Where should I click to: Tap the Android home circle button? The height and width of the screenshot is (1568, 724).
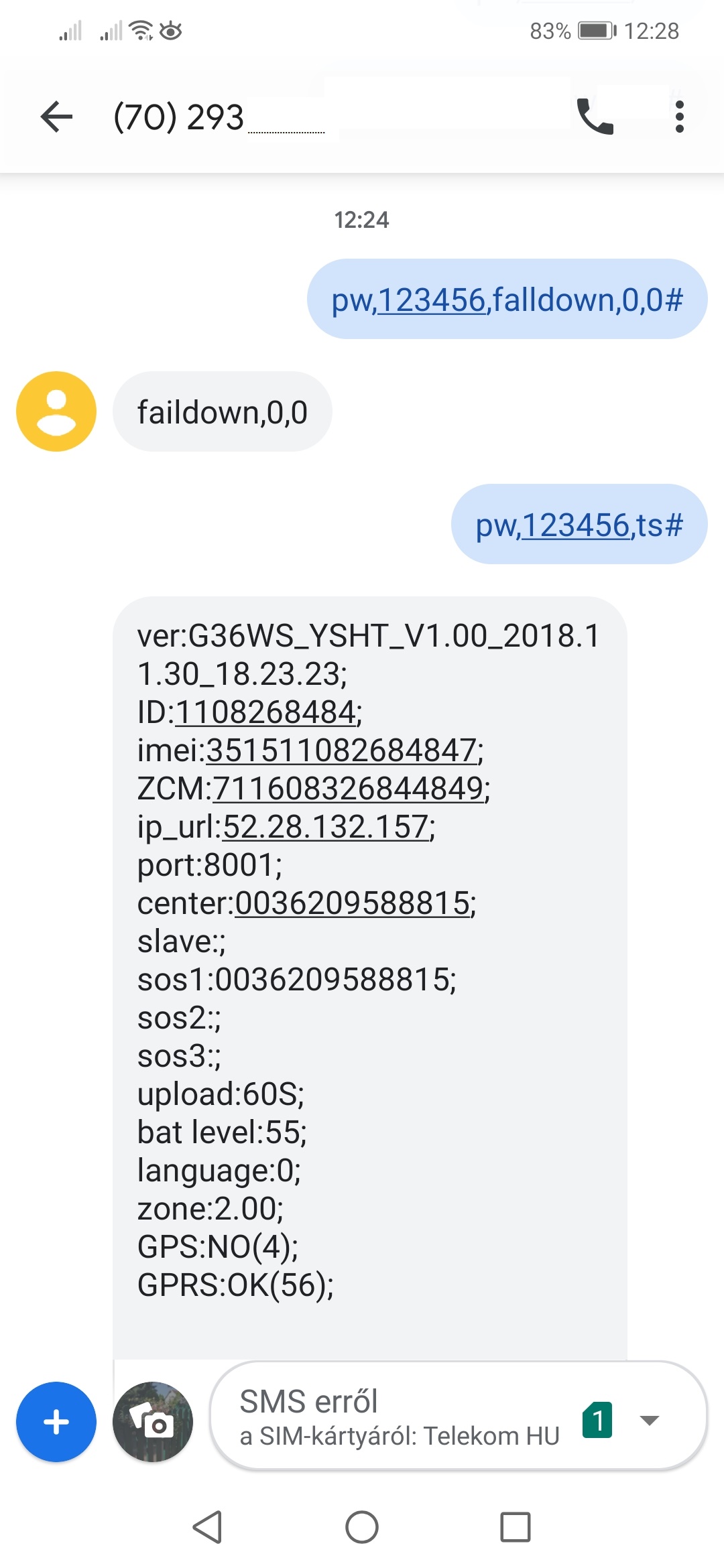tap(362, 1528)
